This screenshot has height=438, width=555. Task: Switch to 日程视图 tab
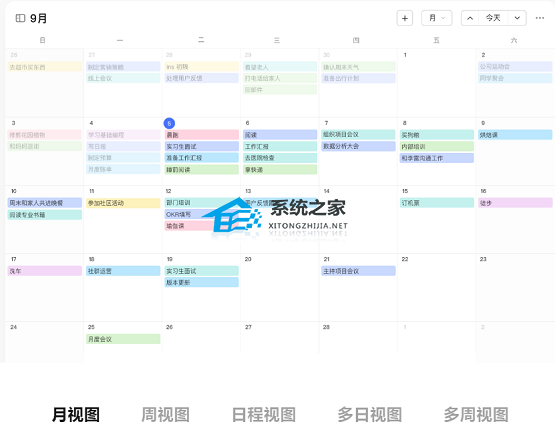pos(264,415)
